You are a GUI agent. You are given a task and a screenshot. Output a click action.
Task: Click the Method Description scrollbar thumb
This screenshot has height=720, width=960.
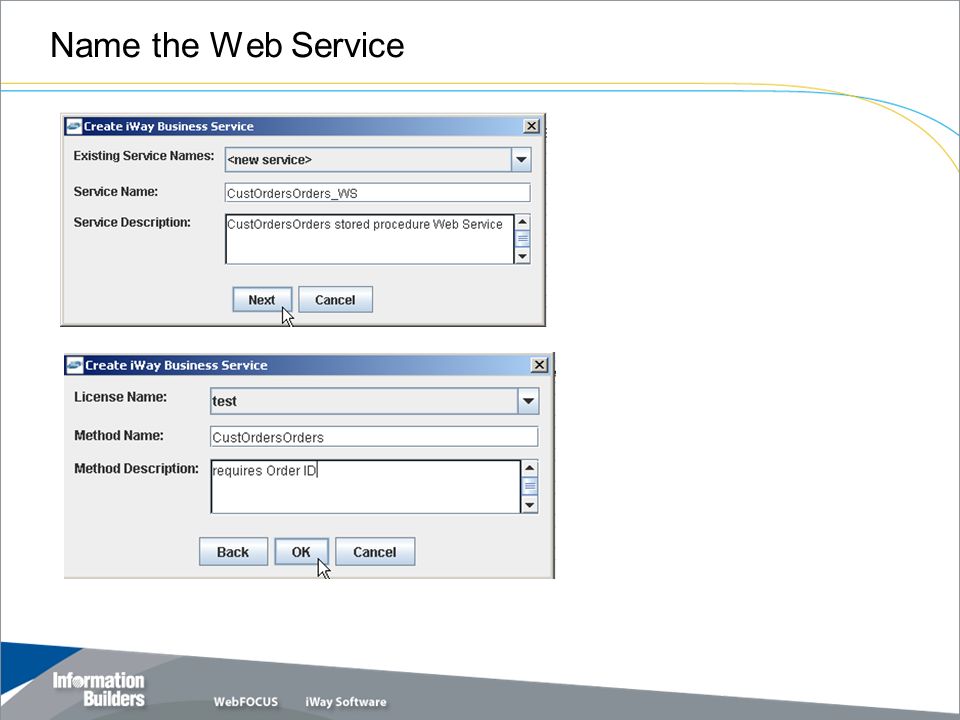click(530, 486)
